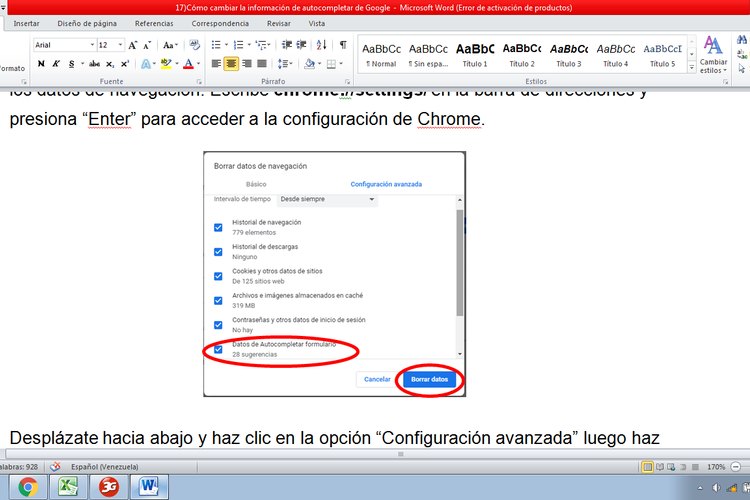
Task: Click the paragraph shading bucket icon
Action: (x=309, y=64)
